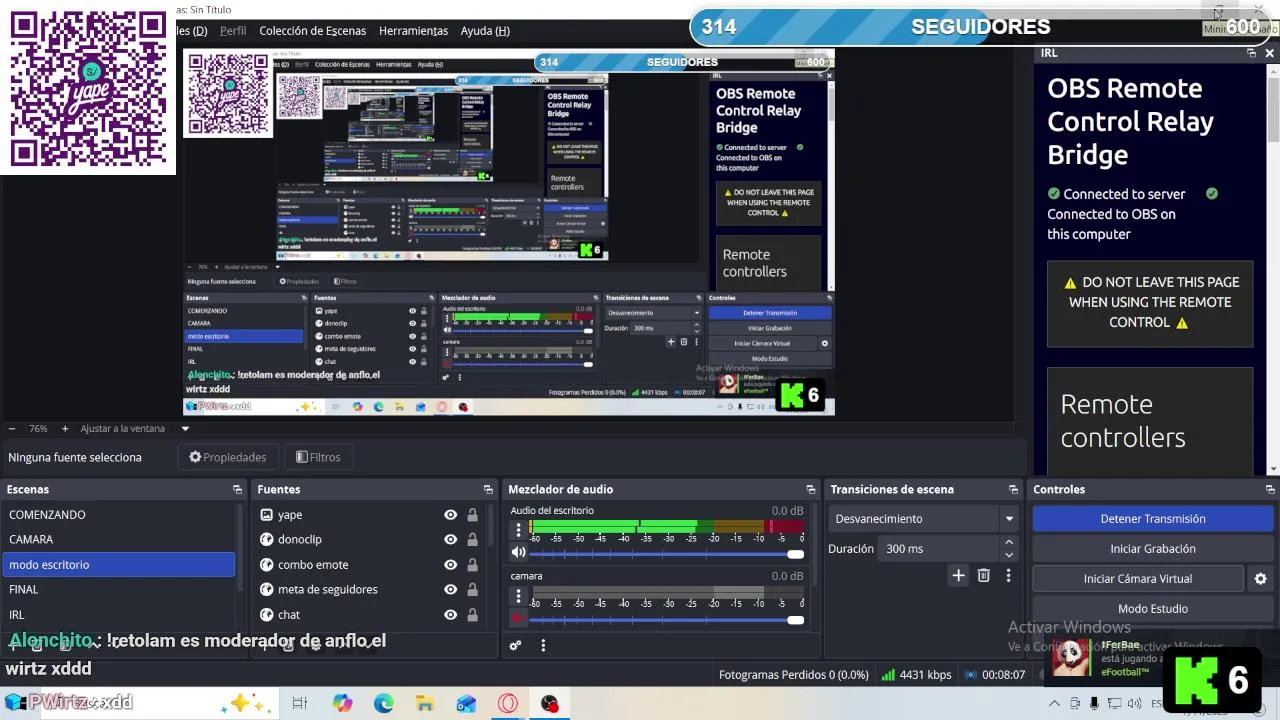Open File Explorer from the taskbar
Image resolution: width=1280 pixels, height=720 pixels.
425,703
